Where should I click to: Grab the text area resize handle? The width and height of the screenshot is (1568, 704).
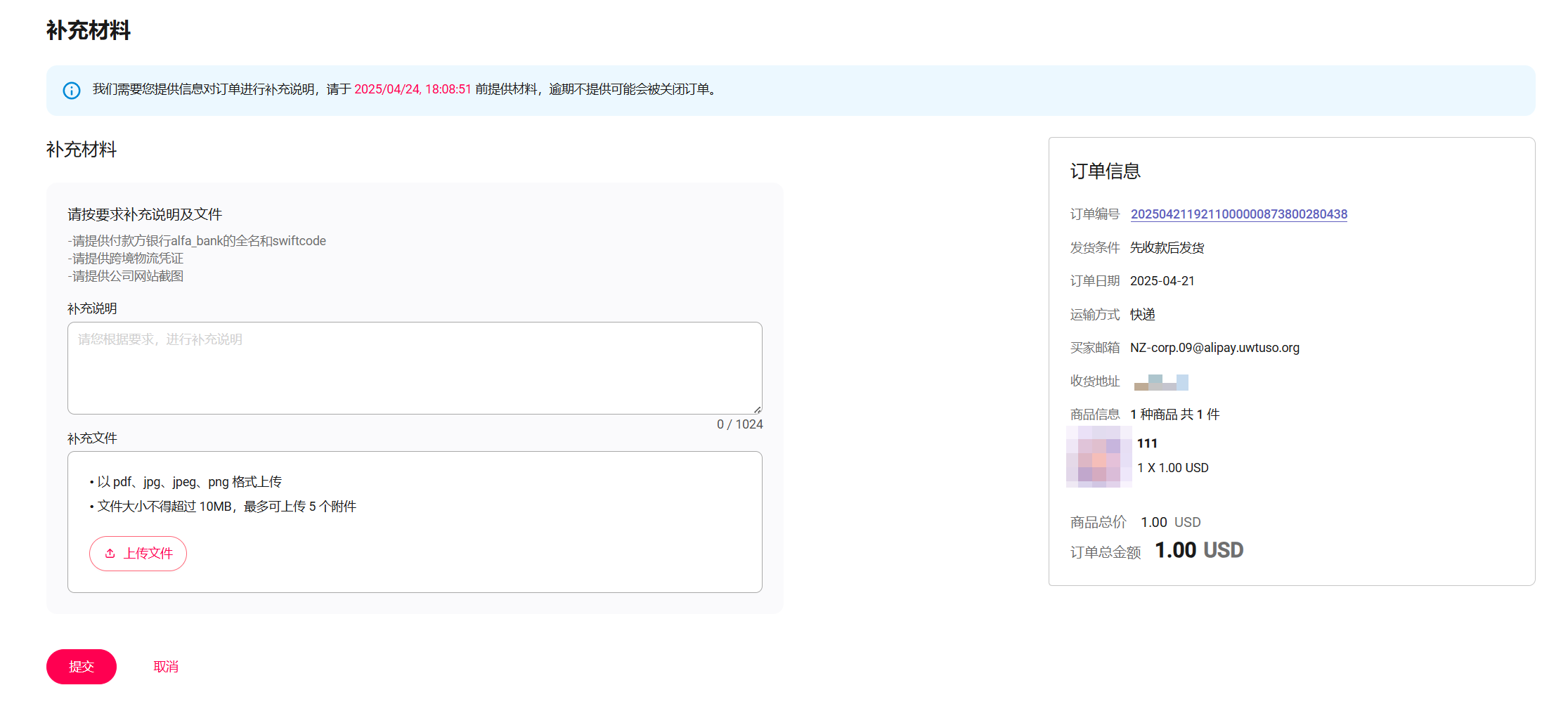pyautogui.click(x=757, y=409)
